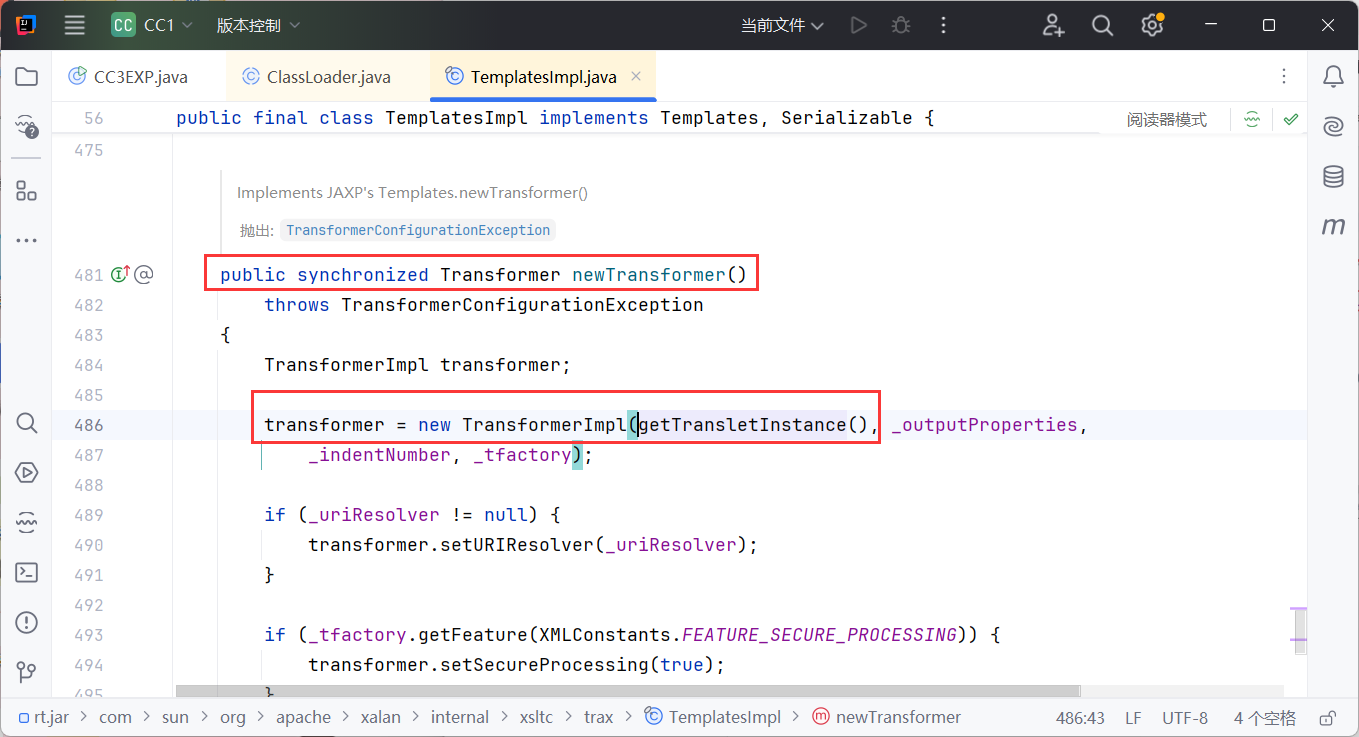1359x737 pixels.
Task: Open the Maven tool window
Action: point(1333,227)
